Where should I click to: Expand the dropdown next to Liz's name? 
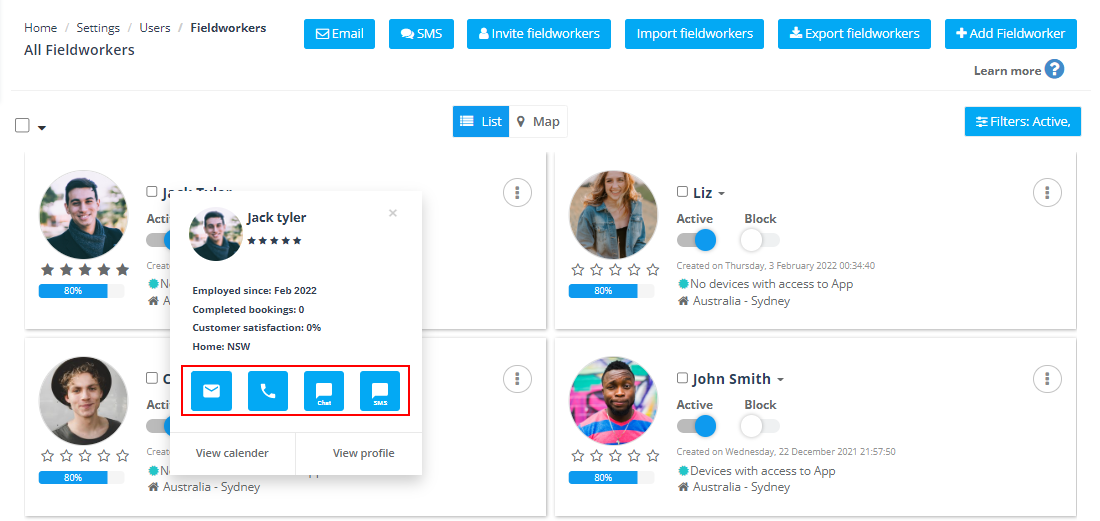721,194
